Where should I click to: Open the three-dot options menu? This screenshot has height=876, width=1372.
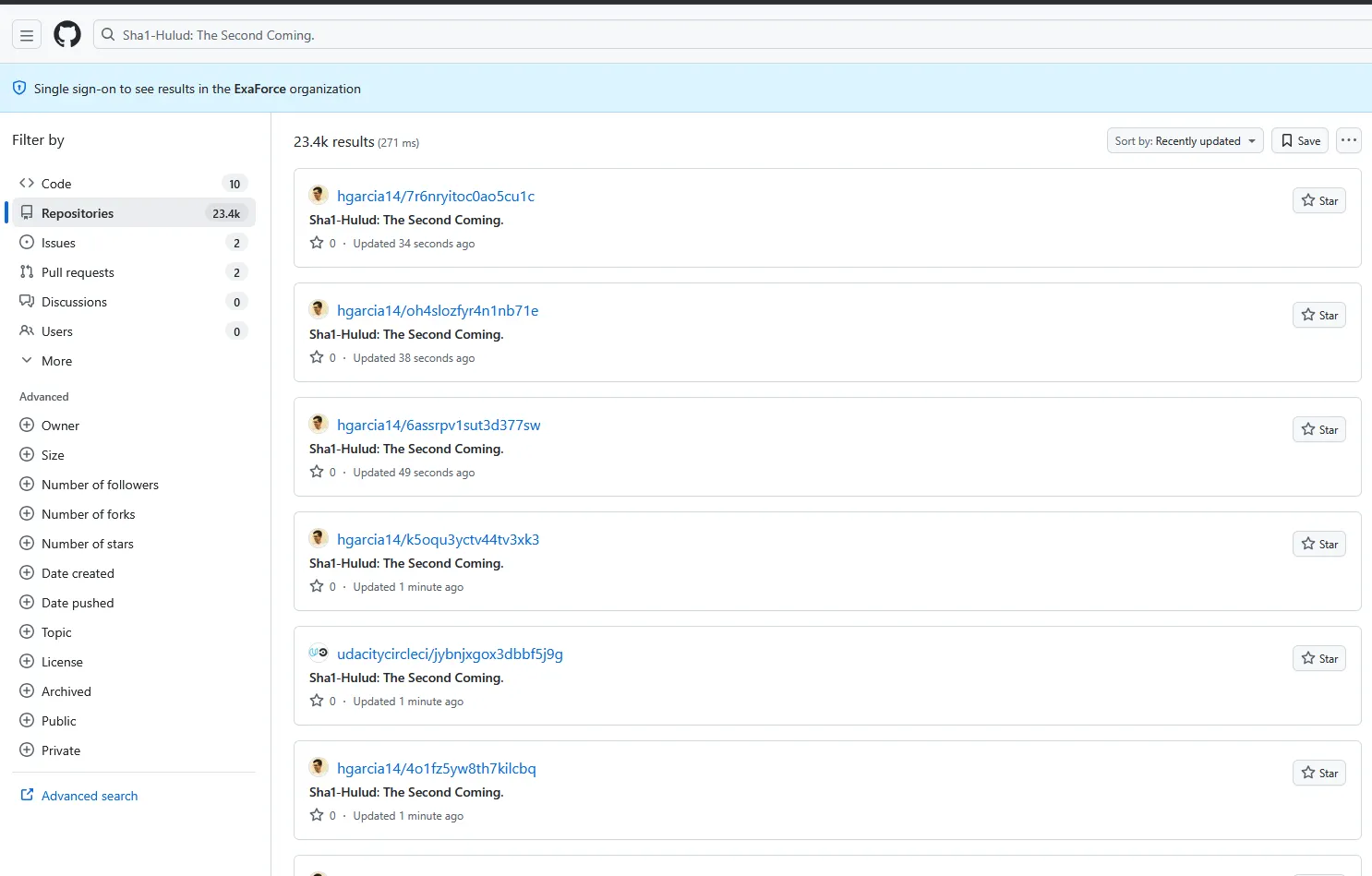click(x=1349, y=140)
